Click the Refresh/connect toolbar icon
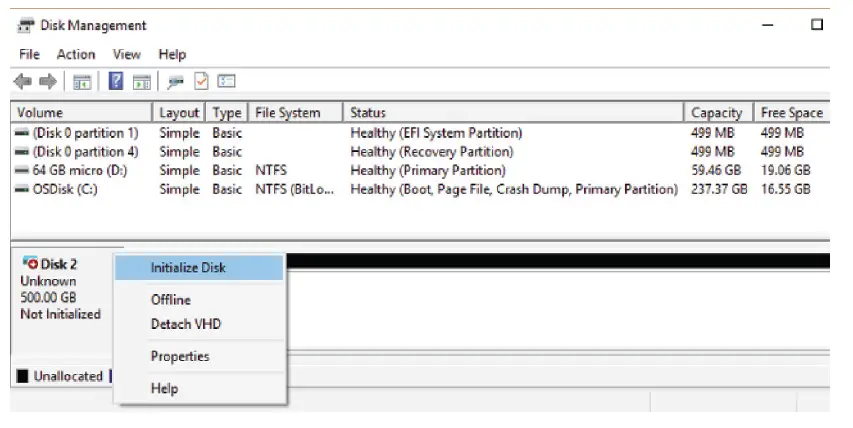The height and width of the screenshot is (428, 853). [175, 82]
